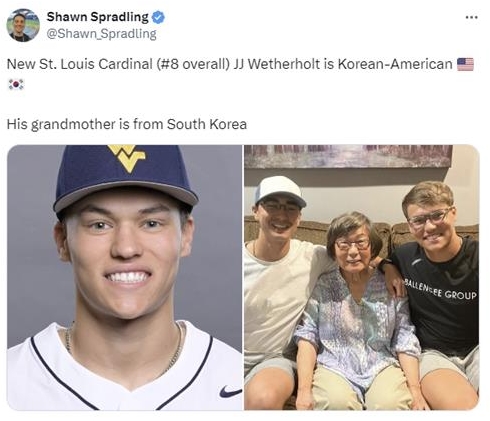The width and height of the screenshot is (490, 421).
Task: Click the painting hanging above the couch
Action: [x=348, y=156]
